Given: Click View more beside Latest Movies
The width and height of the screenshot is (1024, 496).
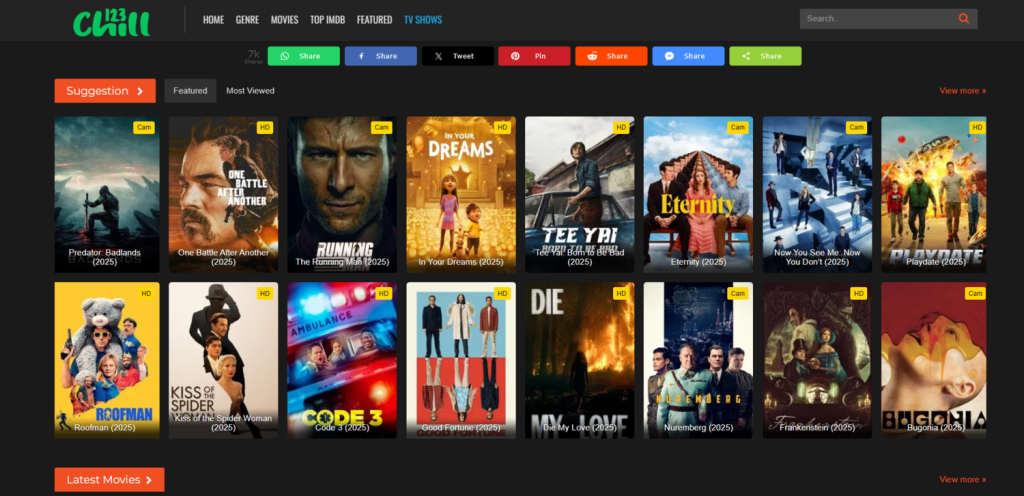Looking at the screenshot, I should [x=963, y=480].
